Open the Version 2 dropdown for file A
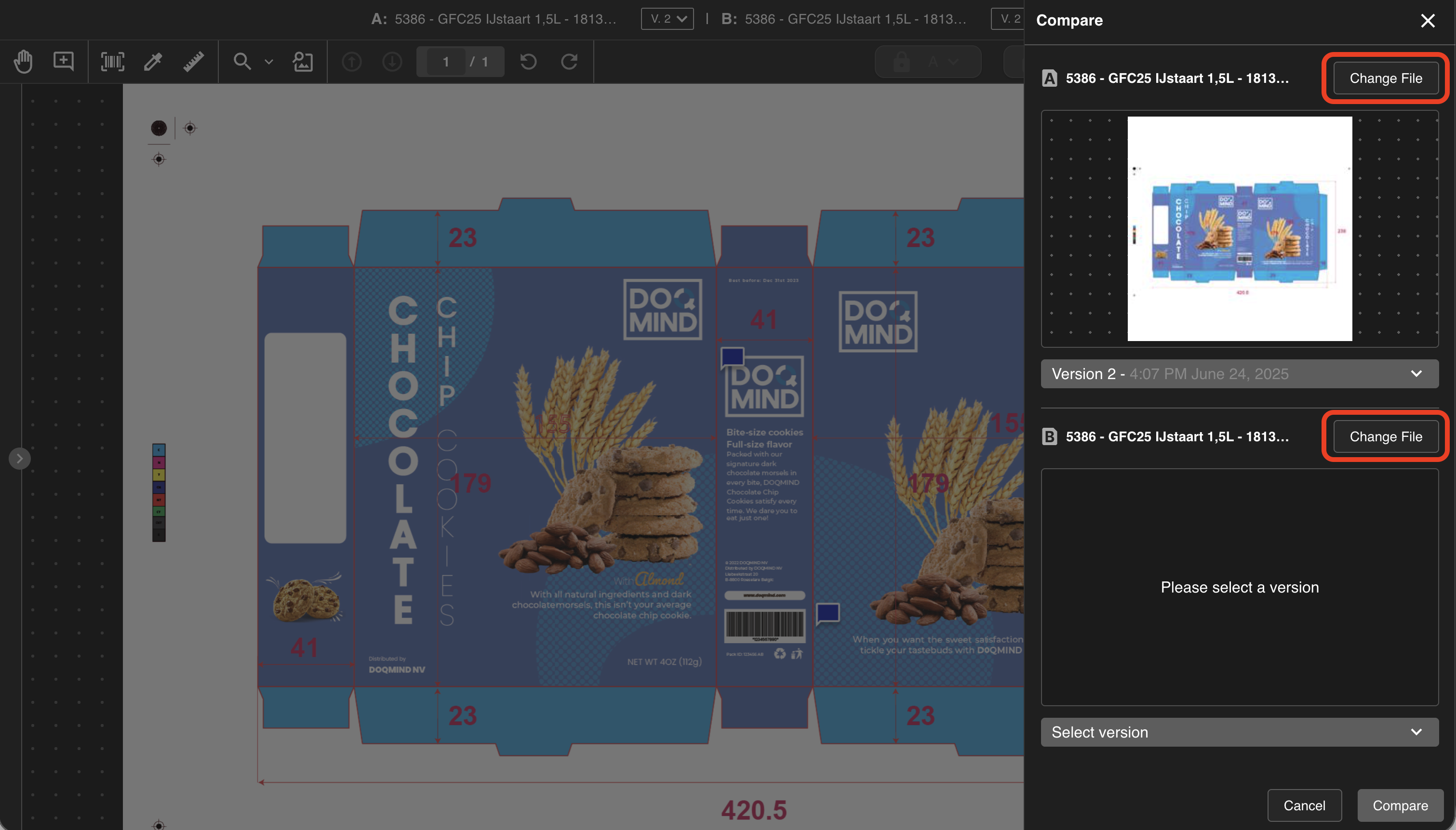Image resolution: width=1456 pixels, height=830 pixels. coord(1239,374)
